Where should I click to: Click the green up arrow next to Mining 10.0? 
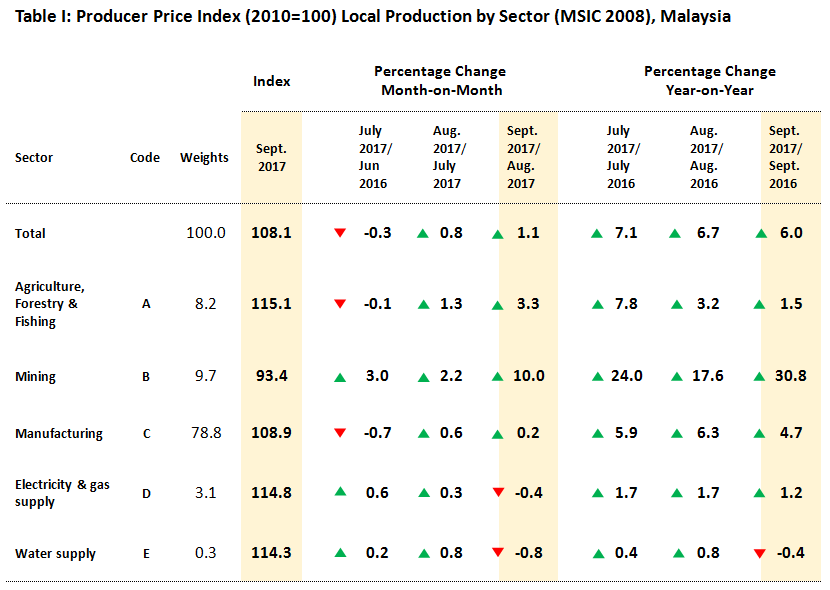tap(498, 377)
